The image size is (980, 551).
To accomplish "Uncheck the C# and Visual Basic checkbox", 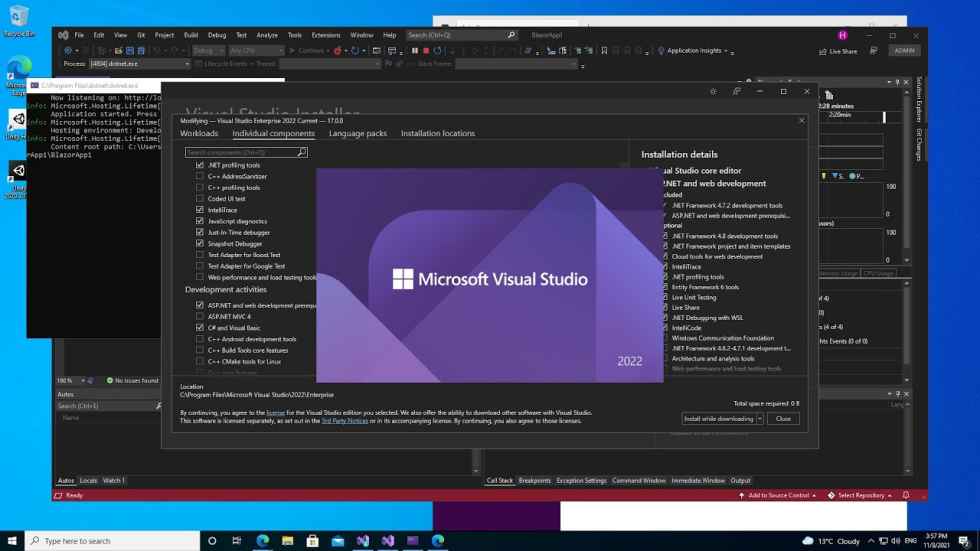I will (199, 328).
